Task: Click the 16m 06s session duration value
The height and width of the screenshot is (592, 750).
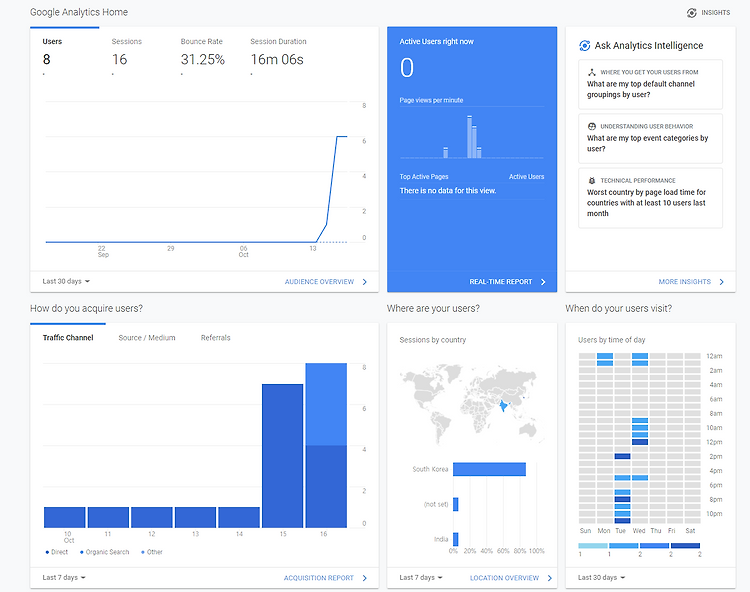Action: (277, 59)
